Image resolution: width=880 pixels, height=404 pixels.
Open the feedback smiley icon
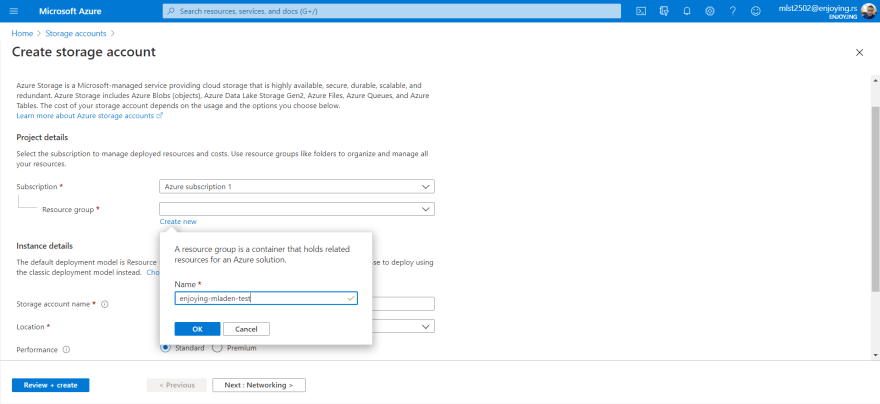point(755,11)
